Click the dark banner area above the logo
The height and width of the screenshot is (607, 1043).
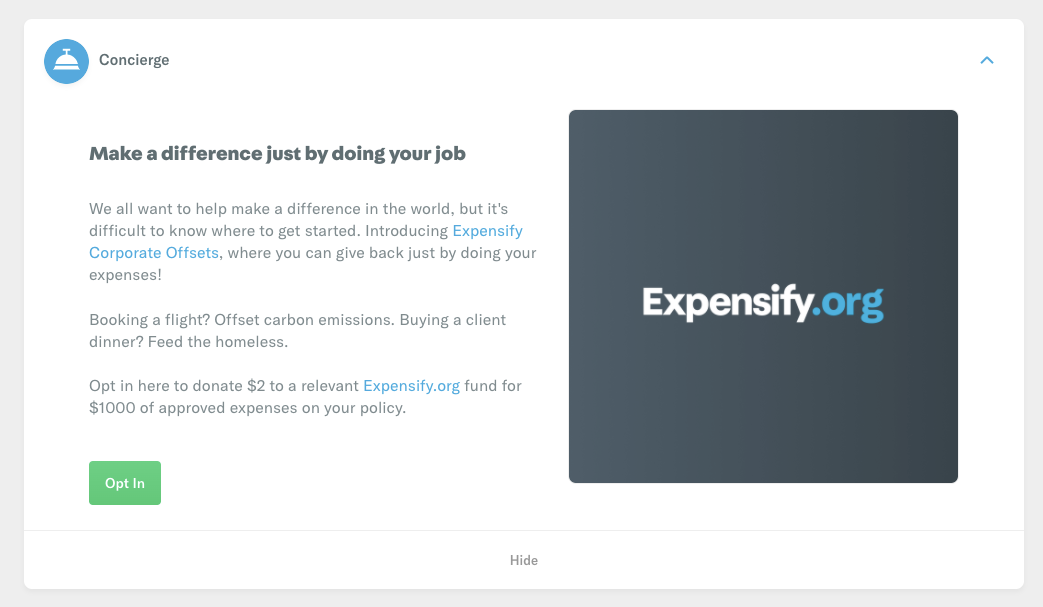pyautogui.click(x=763, y=193)
